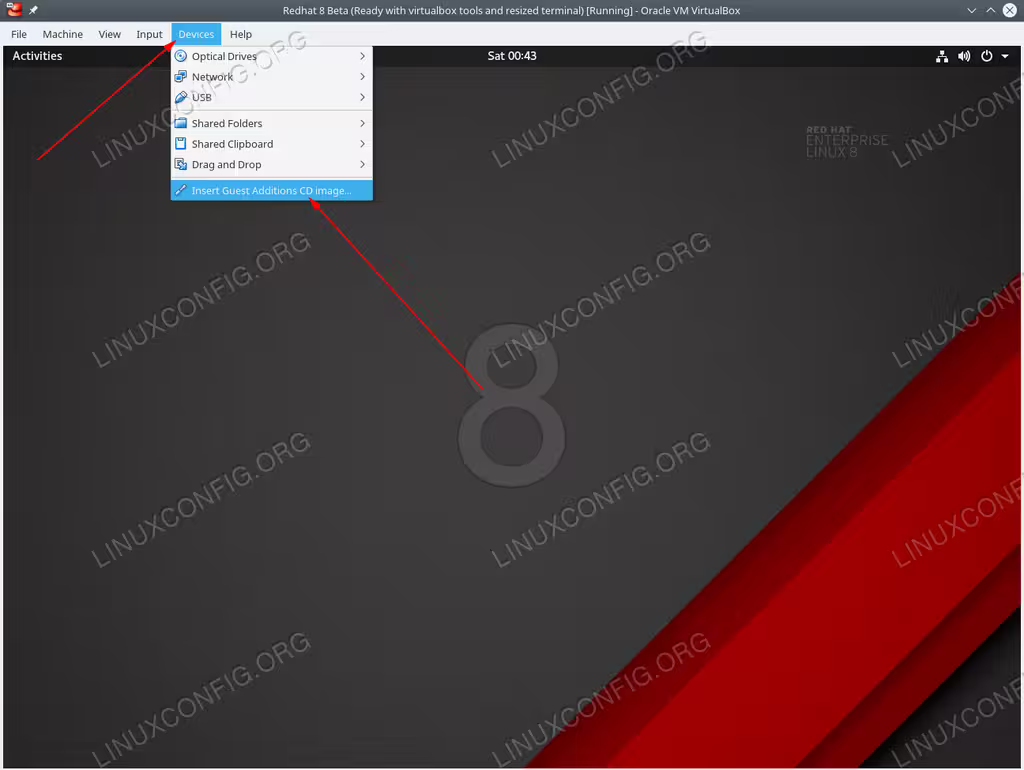Click the Drag and Drop icon
Viewport: 1024px width, 770px height.
181,165
